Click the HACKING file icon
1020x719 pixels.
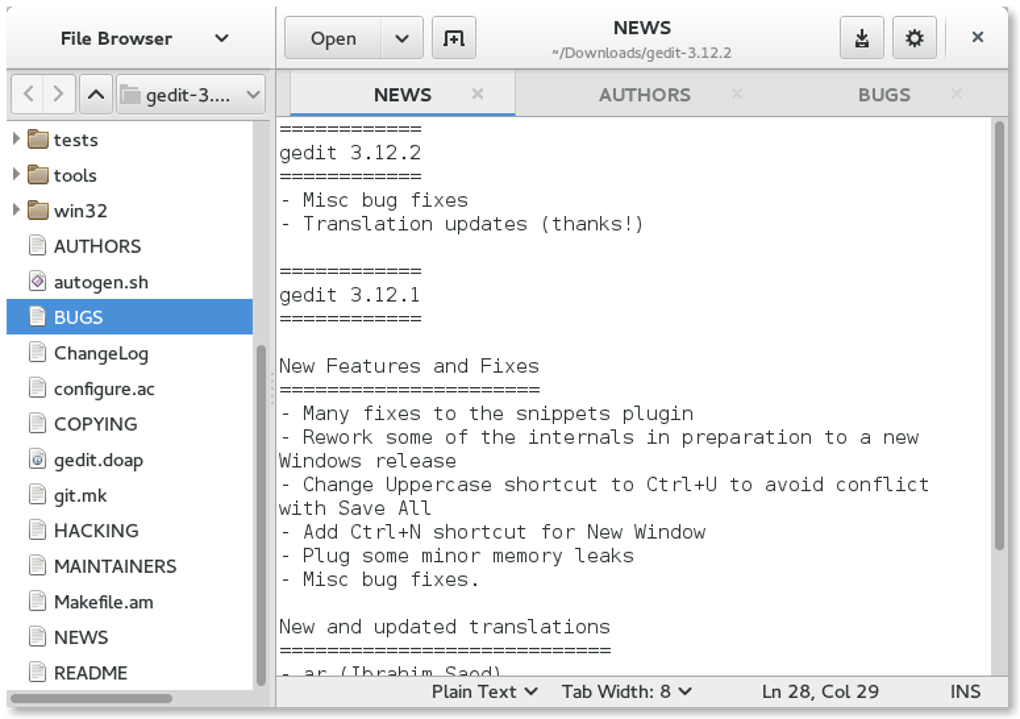point(38,530)
